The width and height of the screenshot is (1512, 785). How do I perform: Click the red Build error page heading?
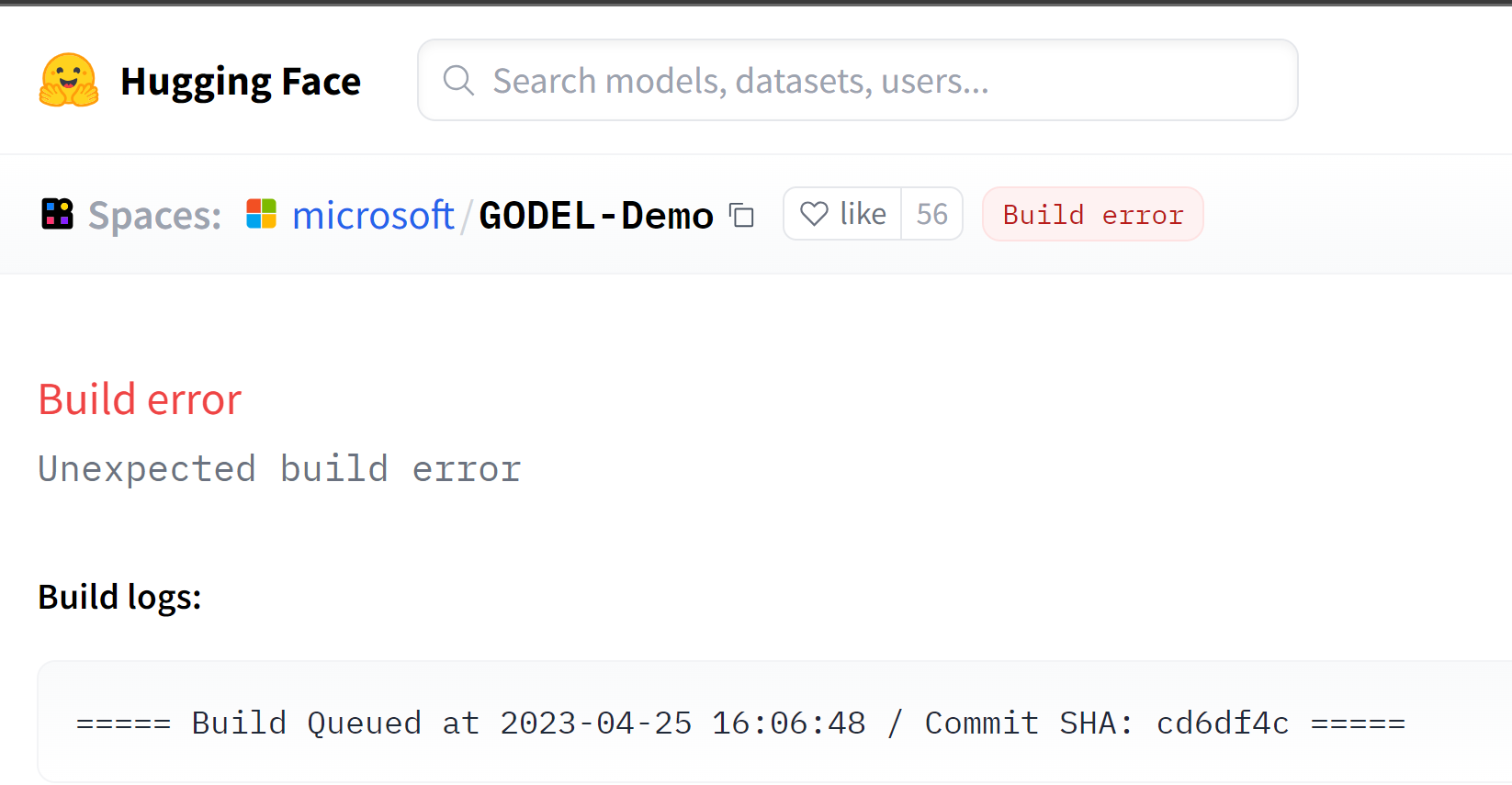click(x=139, y=398)
